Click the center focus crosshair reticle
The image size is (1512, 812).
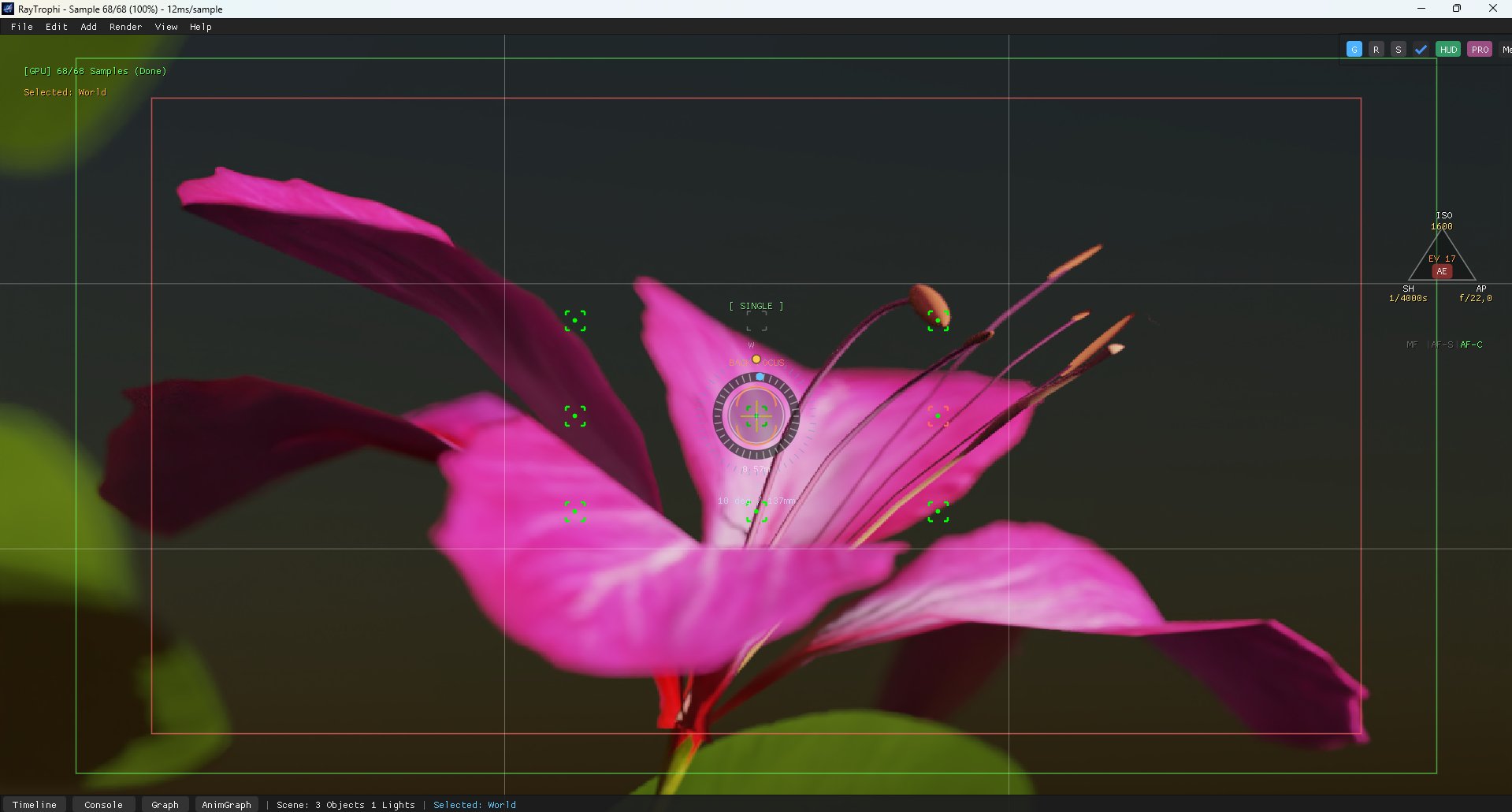756,416
